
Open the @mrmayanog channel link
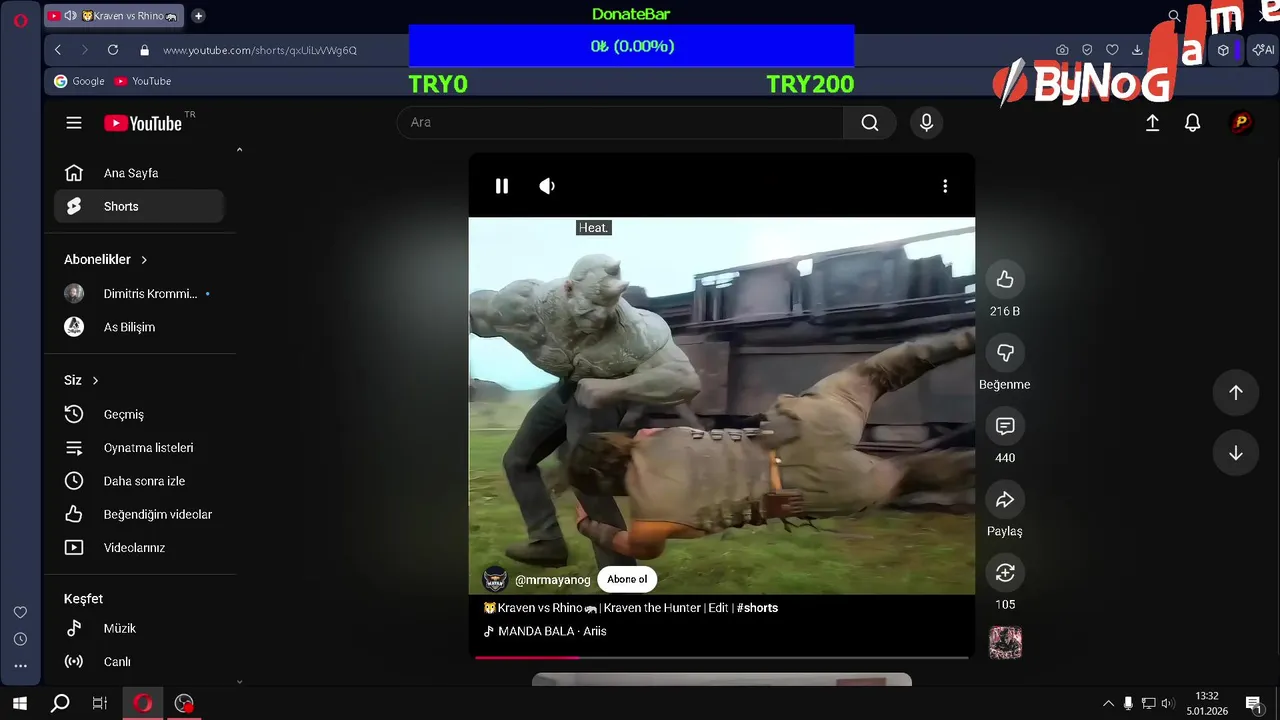point(552,580)
